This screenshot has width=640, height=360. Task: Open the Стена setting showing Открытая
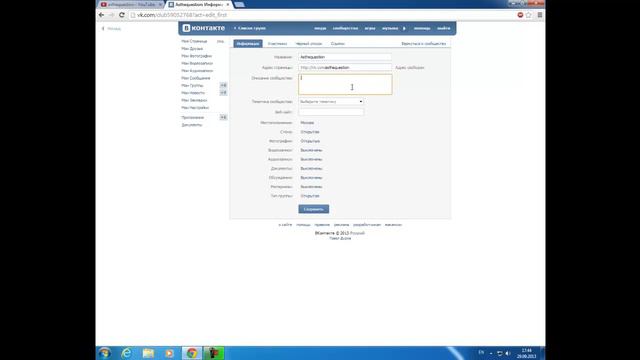coord(310,132)
